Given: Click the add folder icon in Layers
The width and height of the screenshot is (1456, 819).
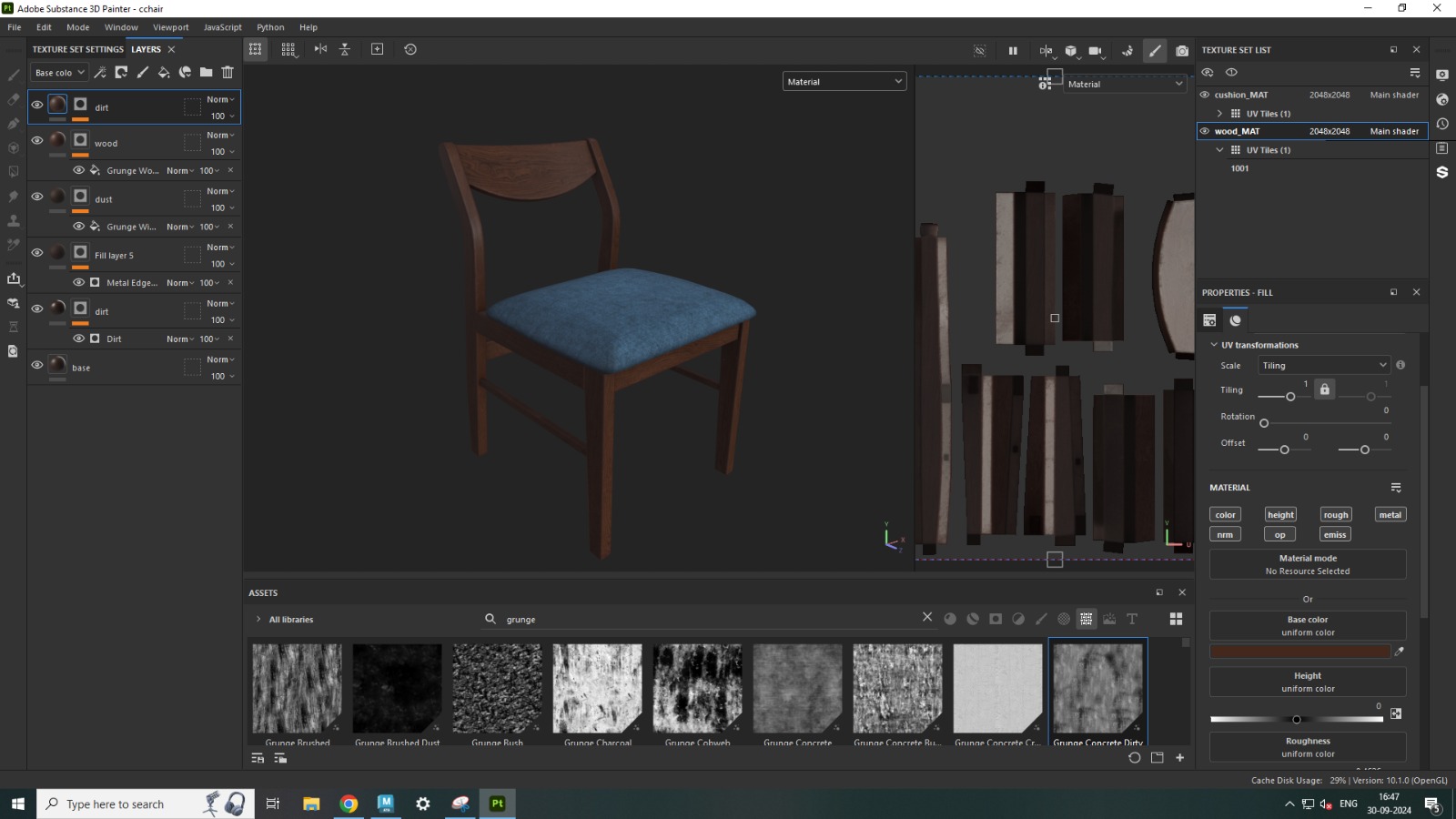Looking at the screenshot, I should (x=207, y=72).
